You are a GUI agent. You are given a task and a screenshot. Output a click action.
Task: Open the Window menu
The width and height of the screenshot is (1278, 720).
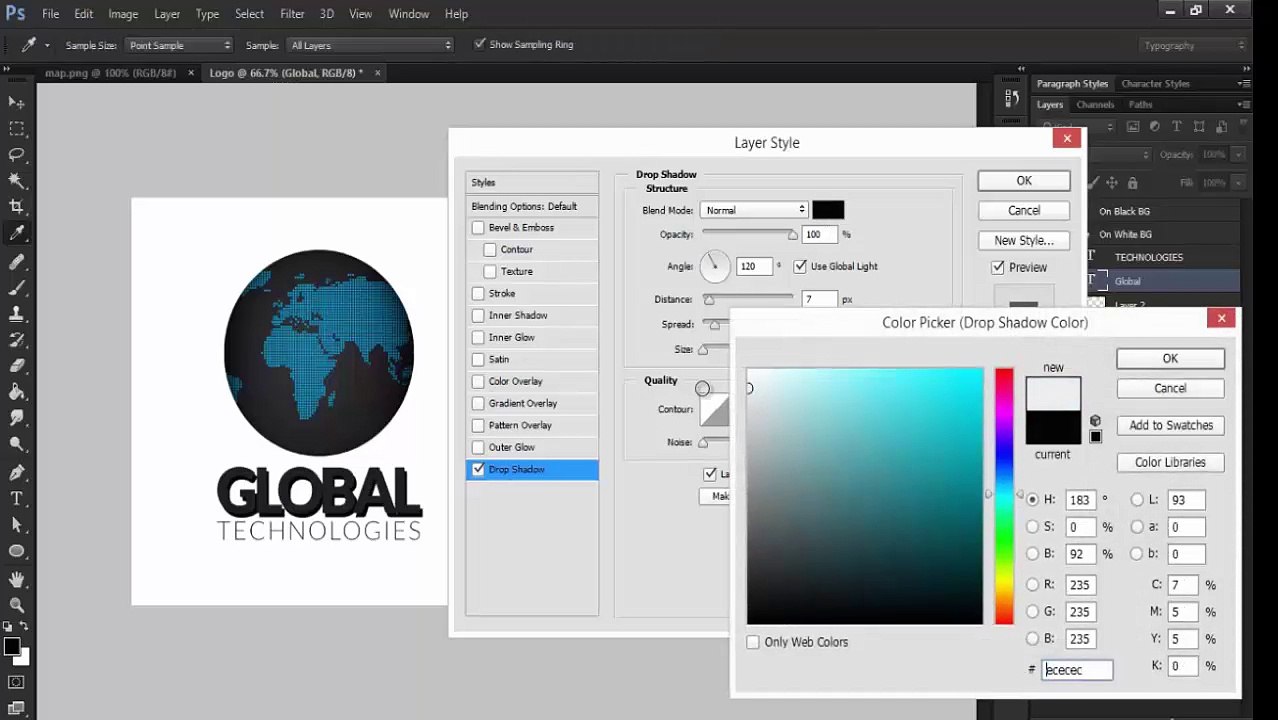tap(408, 14)
